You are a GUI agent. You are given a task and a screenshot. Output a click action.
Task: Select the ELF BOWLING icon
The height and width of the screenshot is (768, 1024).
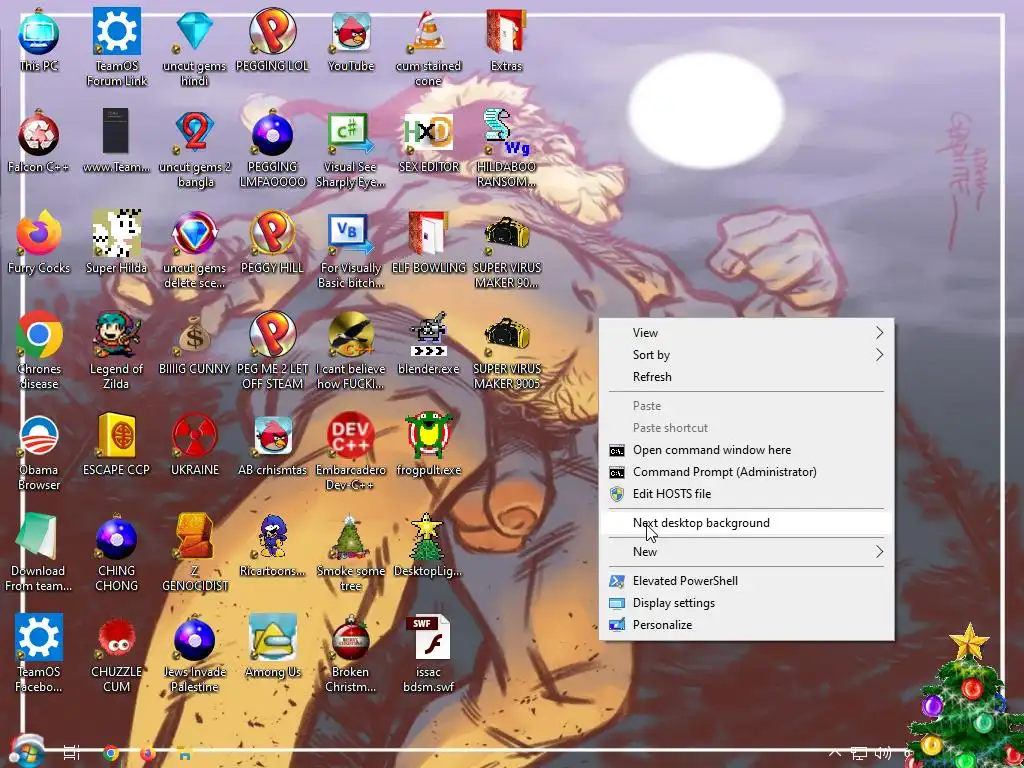[428, 243]
